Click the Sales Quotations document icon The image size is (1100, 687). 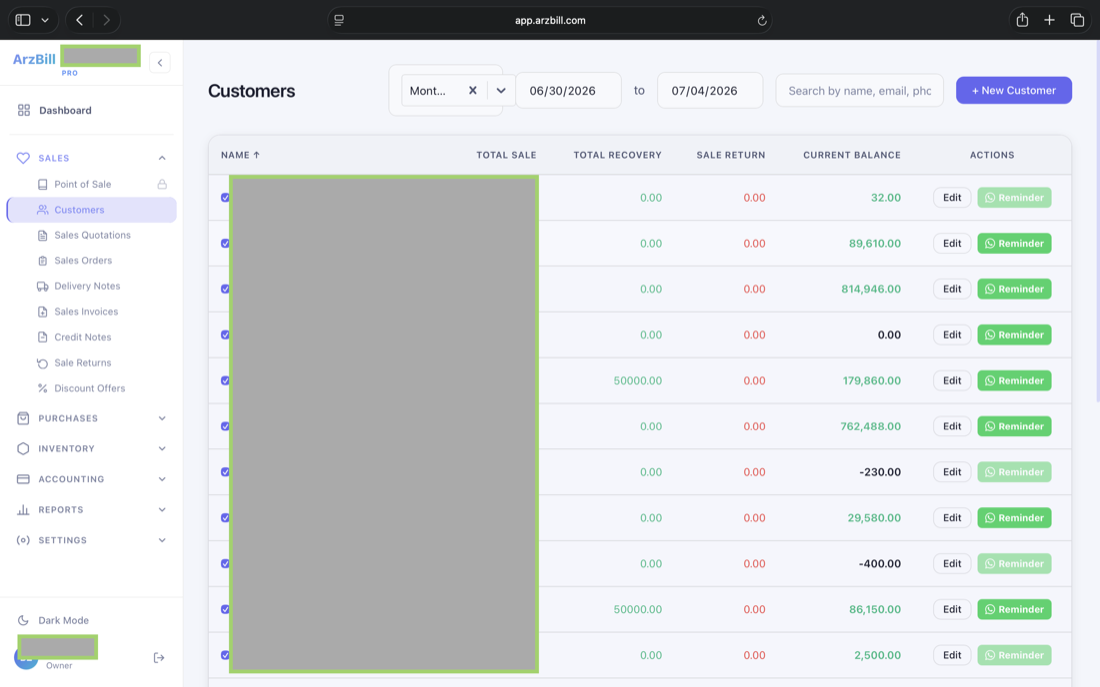(x=43, y=235)
